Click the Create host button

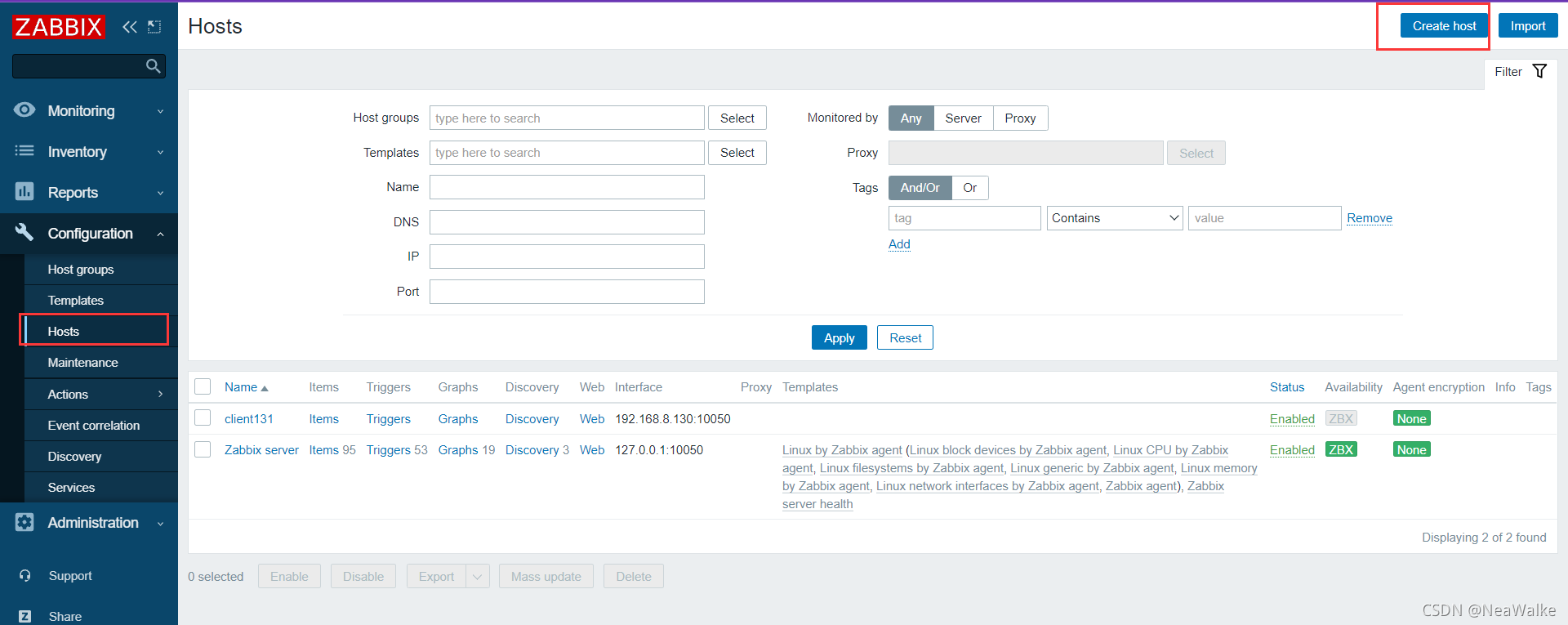click(1444, 25)
